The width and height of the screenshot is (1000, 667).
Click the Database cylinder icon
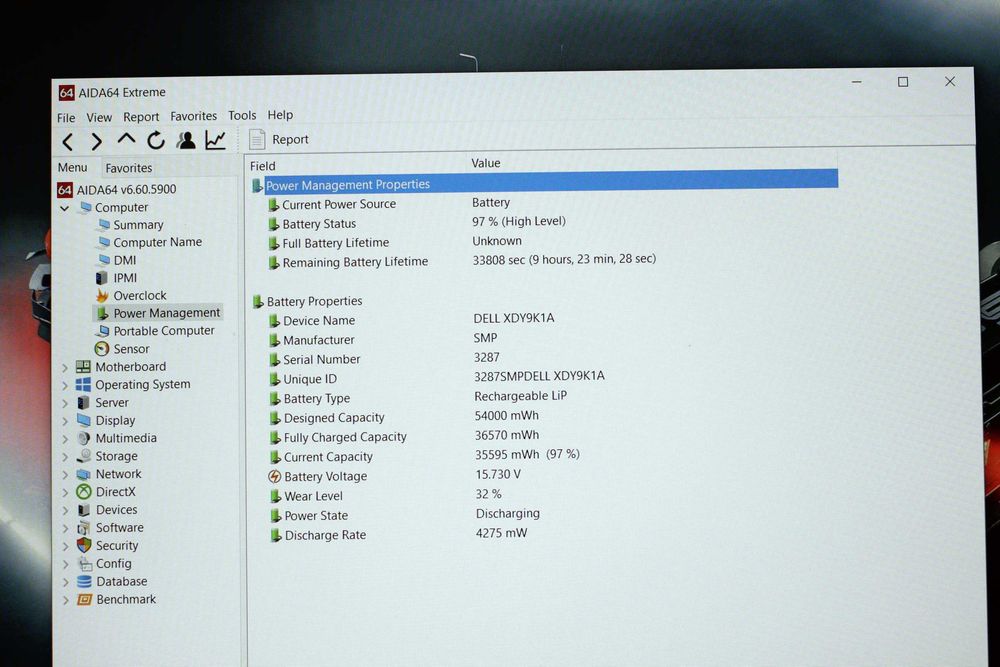coord(84,582)
